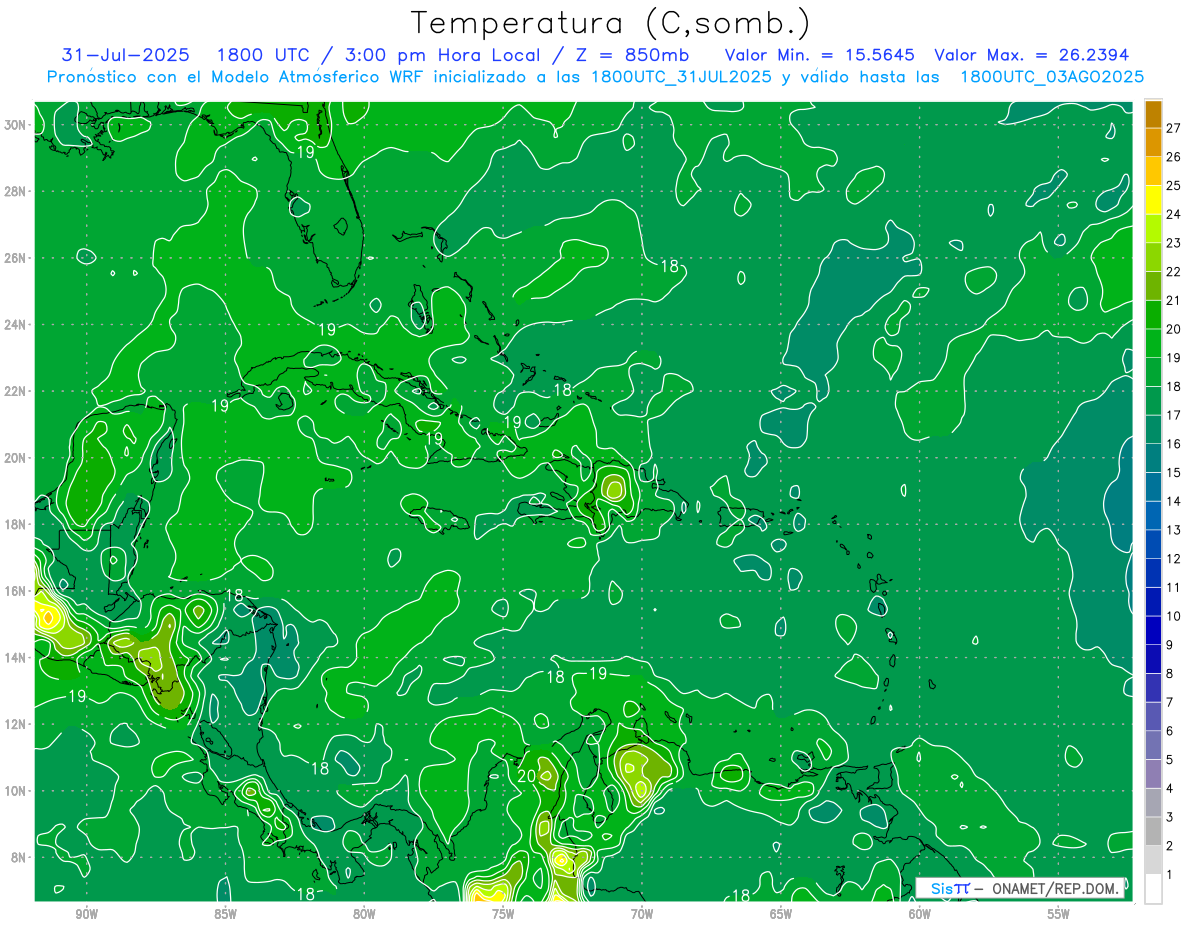Screen dimensions: 1200x927
Task: Click the teal swatch between 15 and 16
Action: 1153,459
